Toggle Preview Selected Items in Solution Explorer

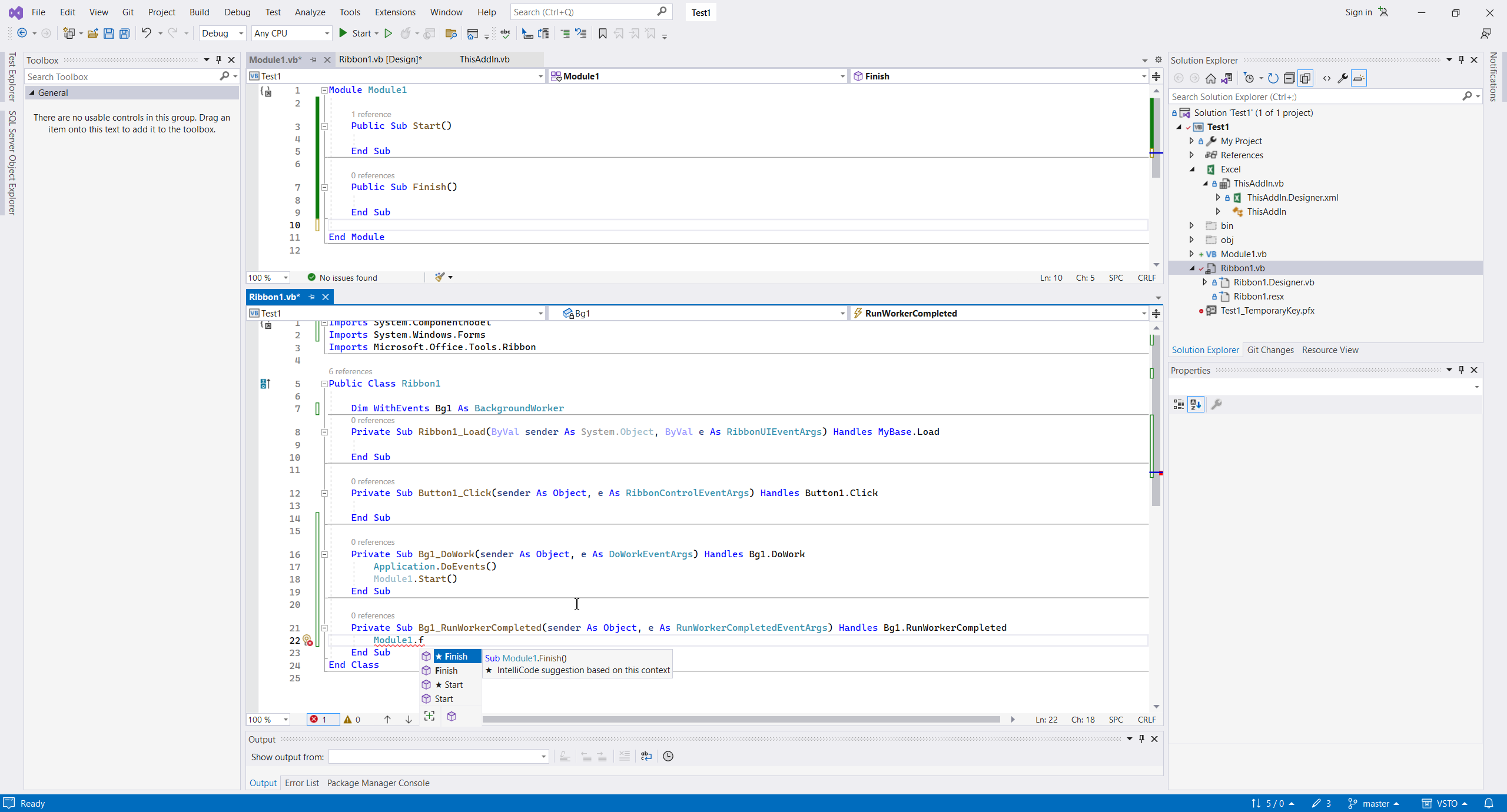click(x=1359, y=78)
